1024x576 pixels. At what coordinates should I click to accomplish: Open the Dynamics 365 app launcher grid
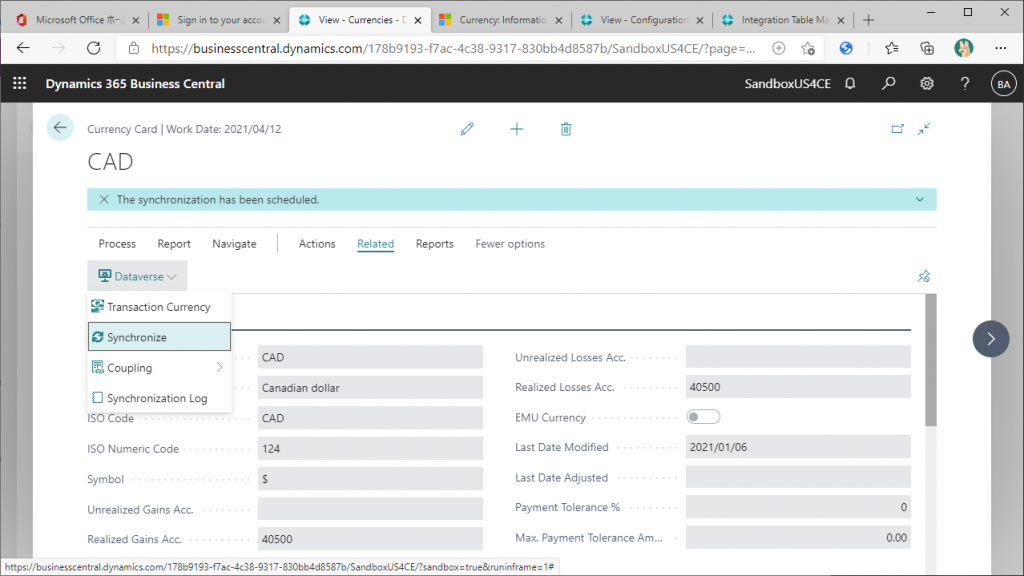point(20,84)
